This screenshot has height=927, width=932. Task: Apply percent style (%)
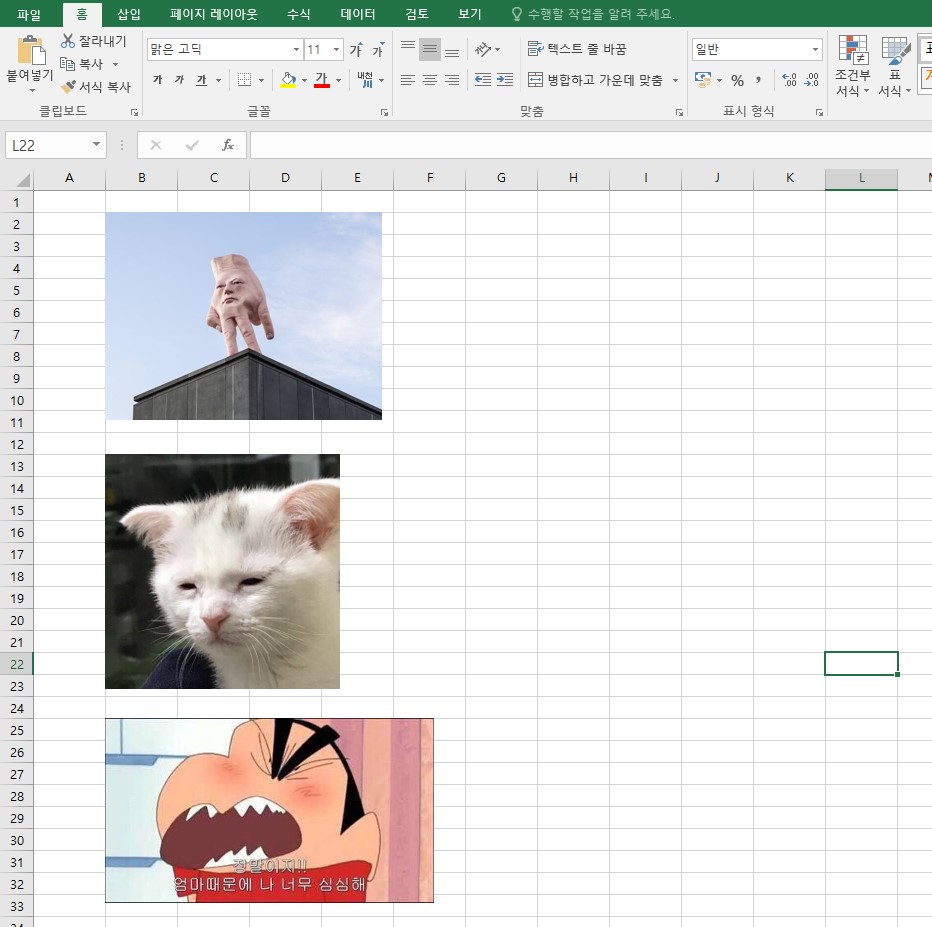738,80
